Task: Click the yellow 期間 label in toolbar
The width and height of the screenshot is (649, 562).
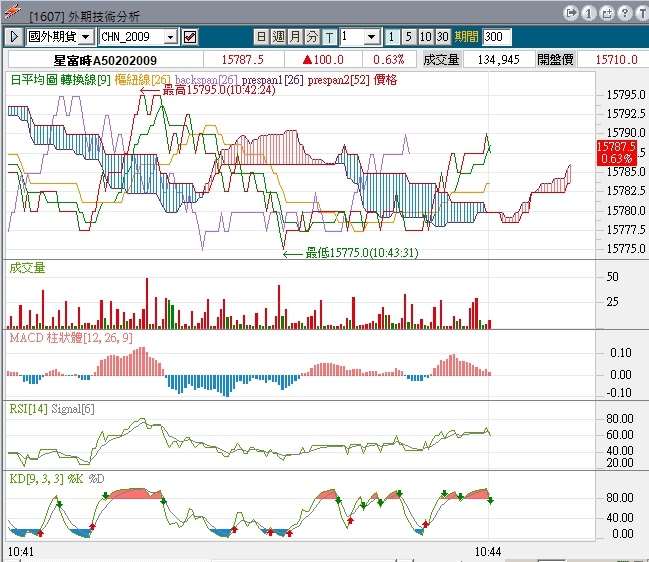Action: point(466,37)
